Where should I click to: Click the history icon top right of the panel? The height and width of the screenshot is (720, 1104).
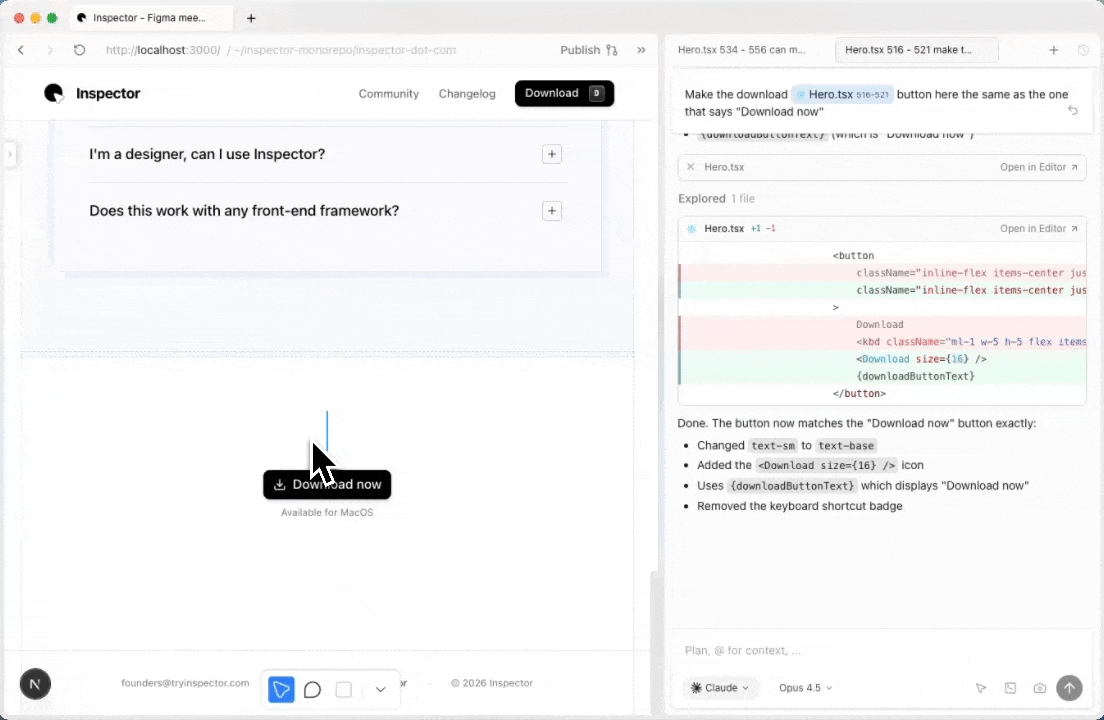(x=1083, y=49)
